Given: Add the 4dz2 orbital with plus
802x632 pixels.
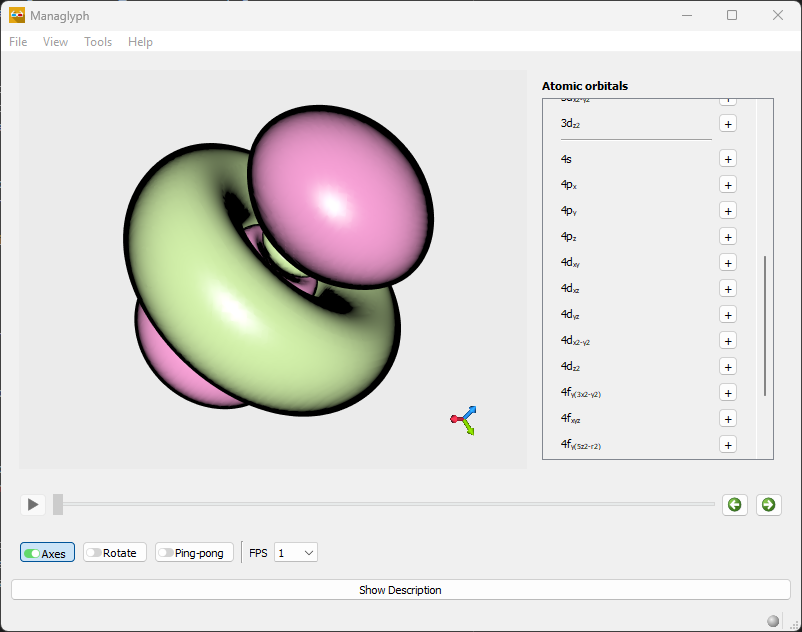Looking at the screenshot, I should pyautogui.click(x=728, y=367).
